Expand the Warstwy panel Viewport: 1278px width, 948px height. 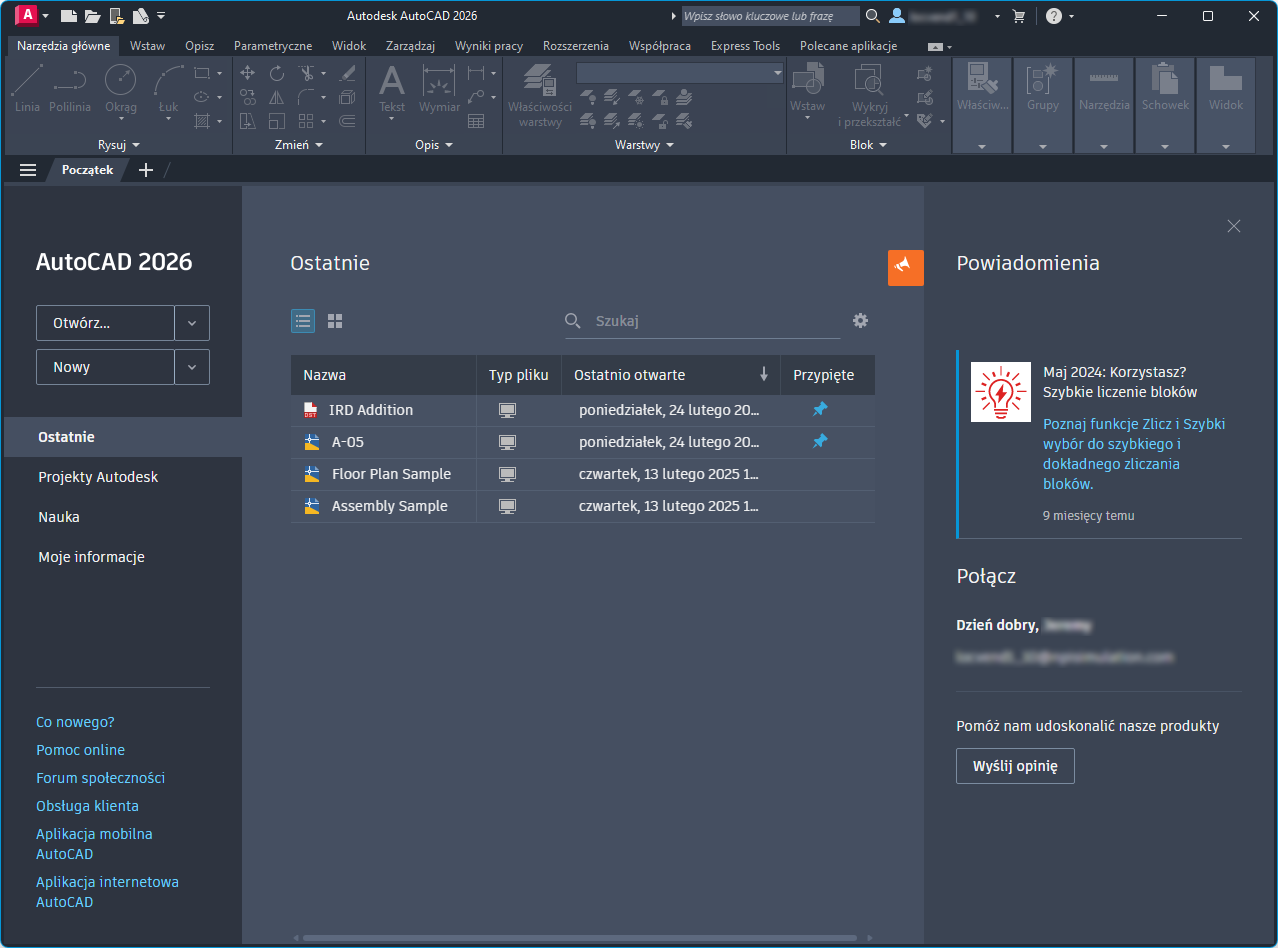point(644,145)
